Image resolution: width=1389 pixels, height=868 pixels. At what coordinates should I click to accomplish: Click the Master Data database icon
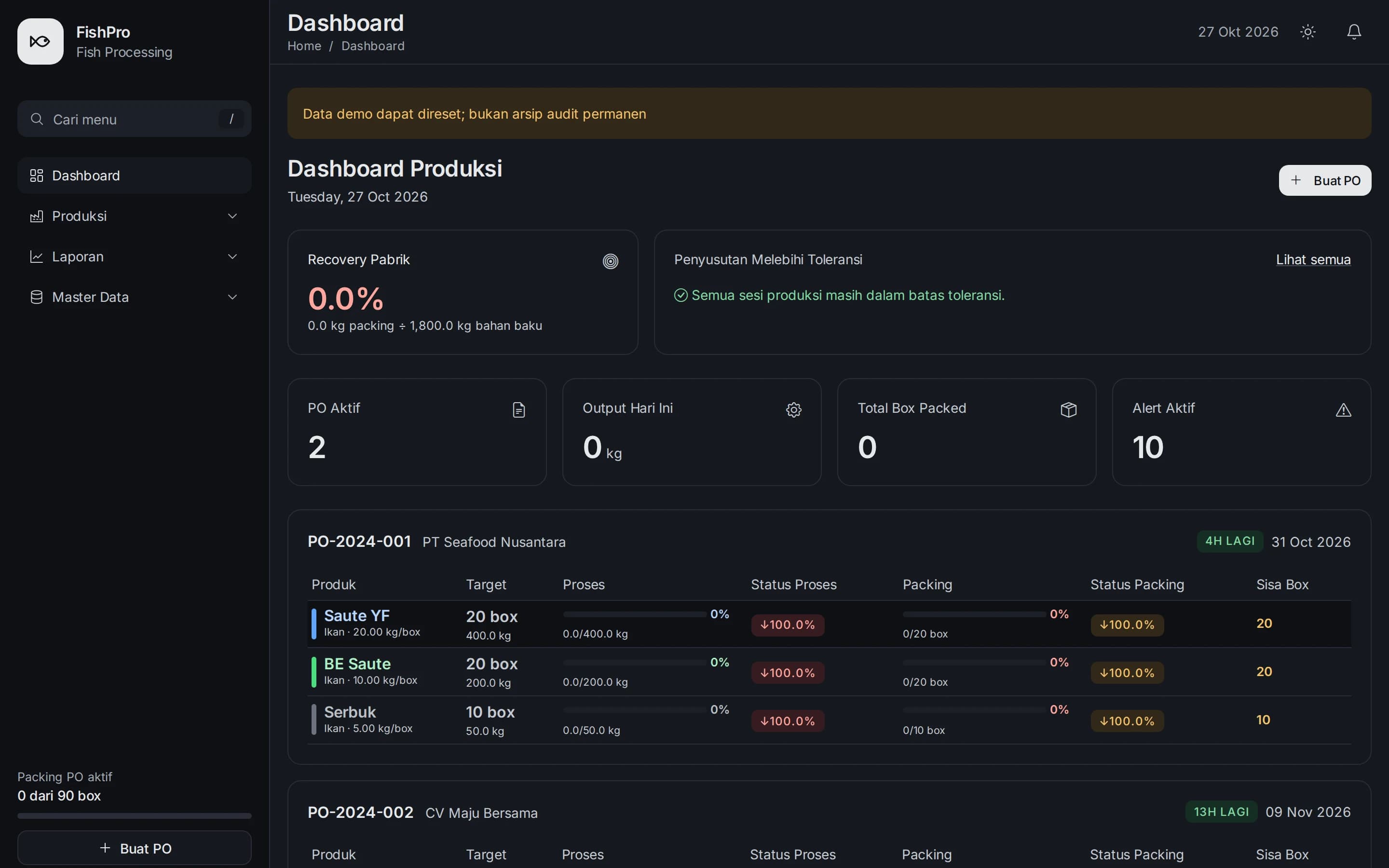(37, 298)
